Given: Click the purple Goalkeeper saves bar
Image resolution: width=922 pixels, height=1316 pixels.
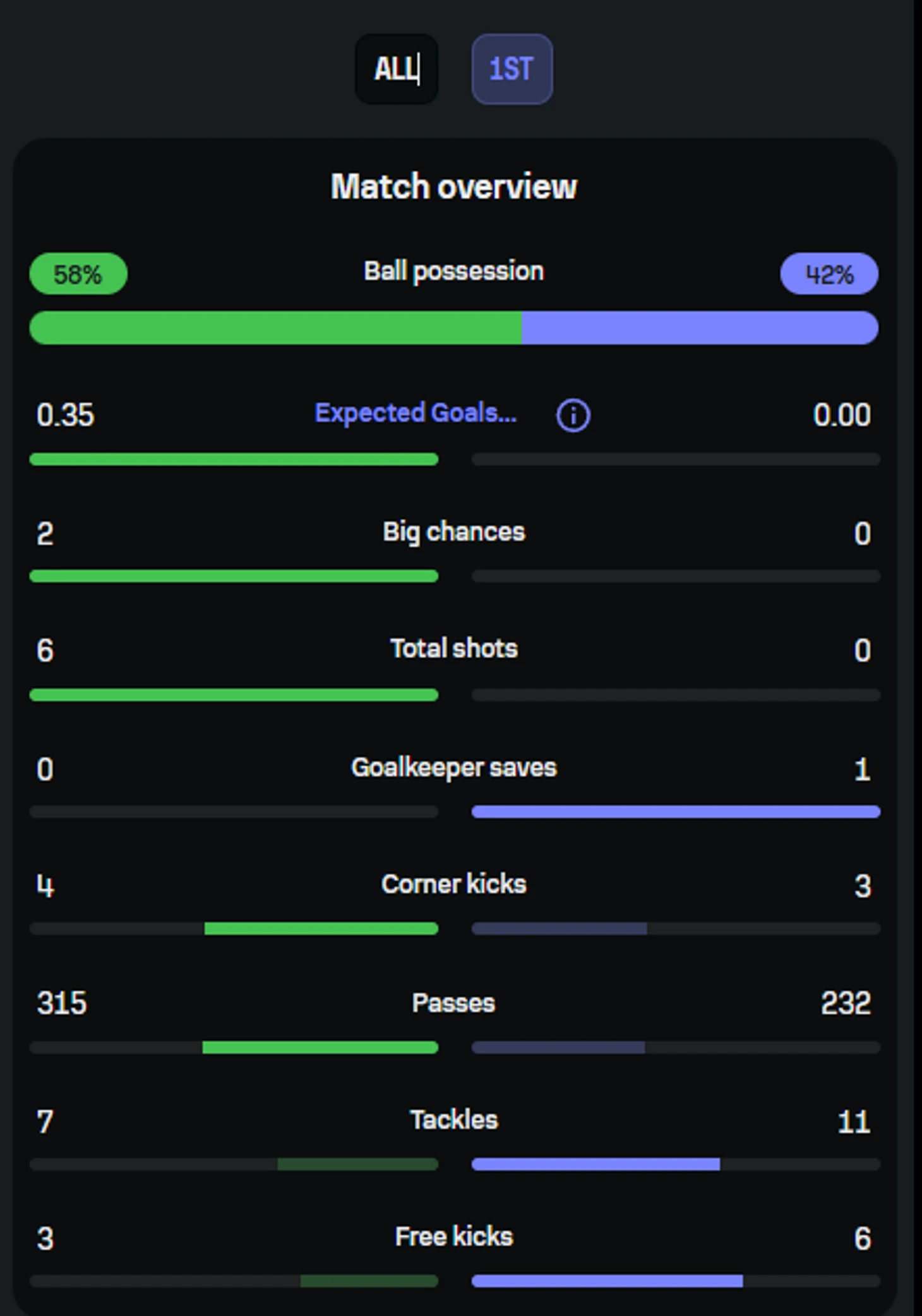Looking at the screenshot, I should [676, 811].
